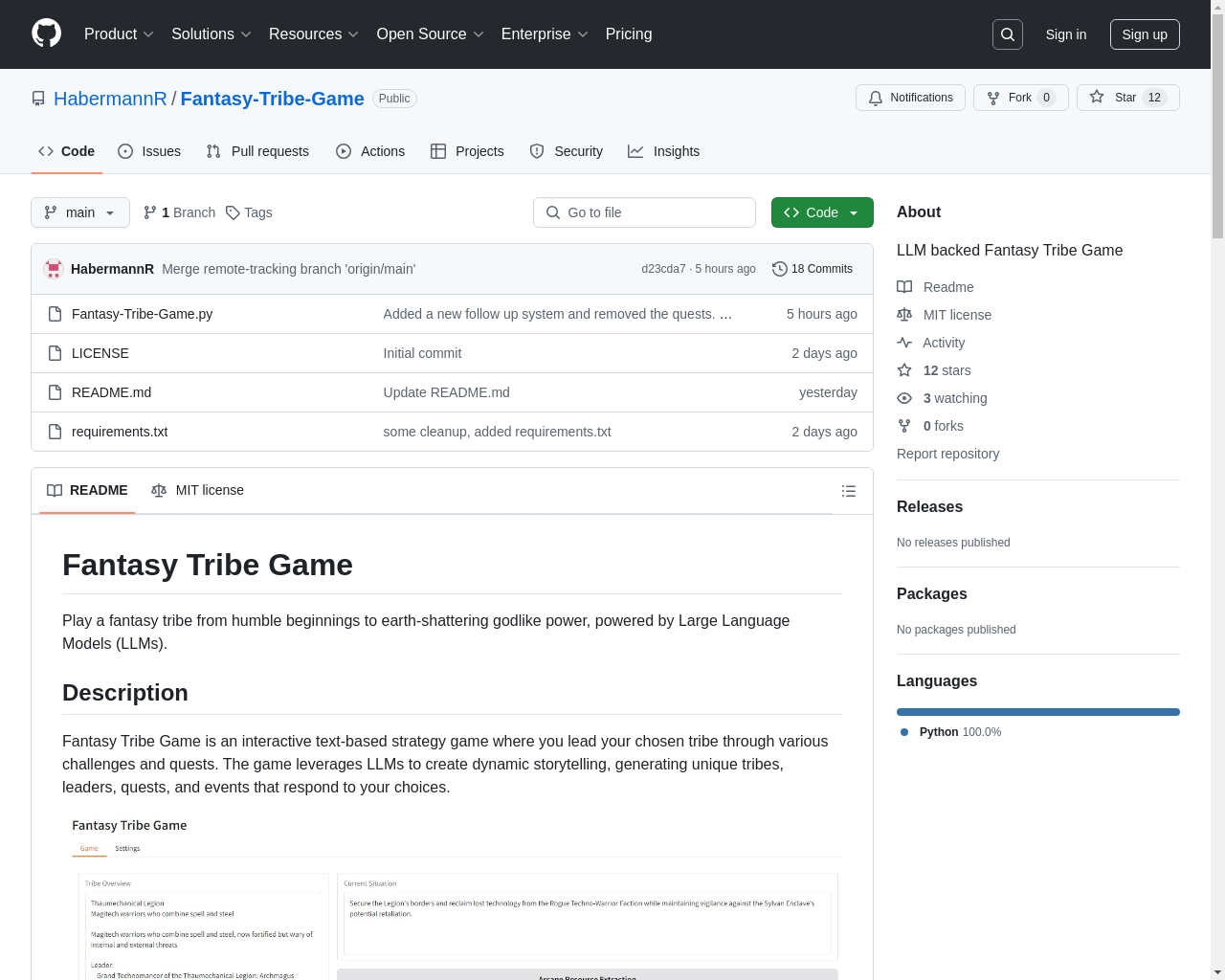
Task: Open Fantasy-Tribe-Game repository title link
Action: [272, 99]
